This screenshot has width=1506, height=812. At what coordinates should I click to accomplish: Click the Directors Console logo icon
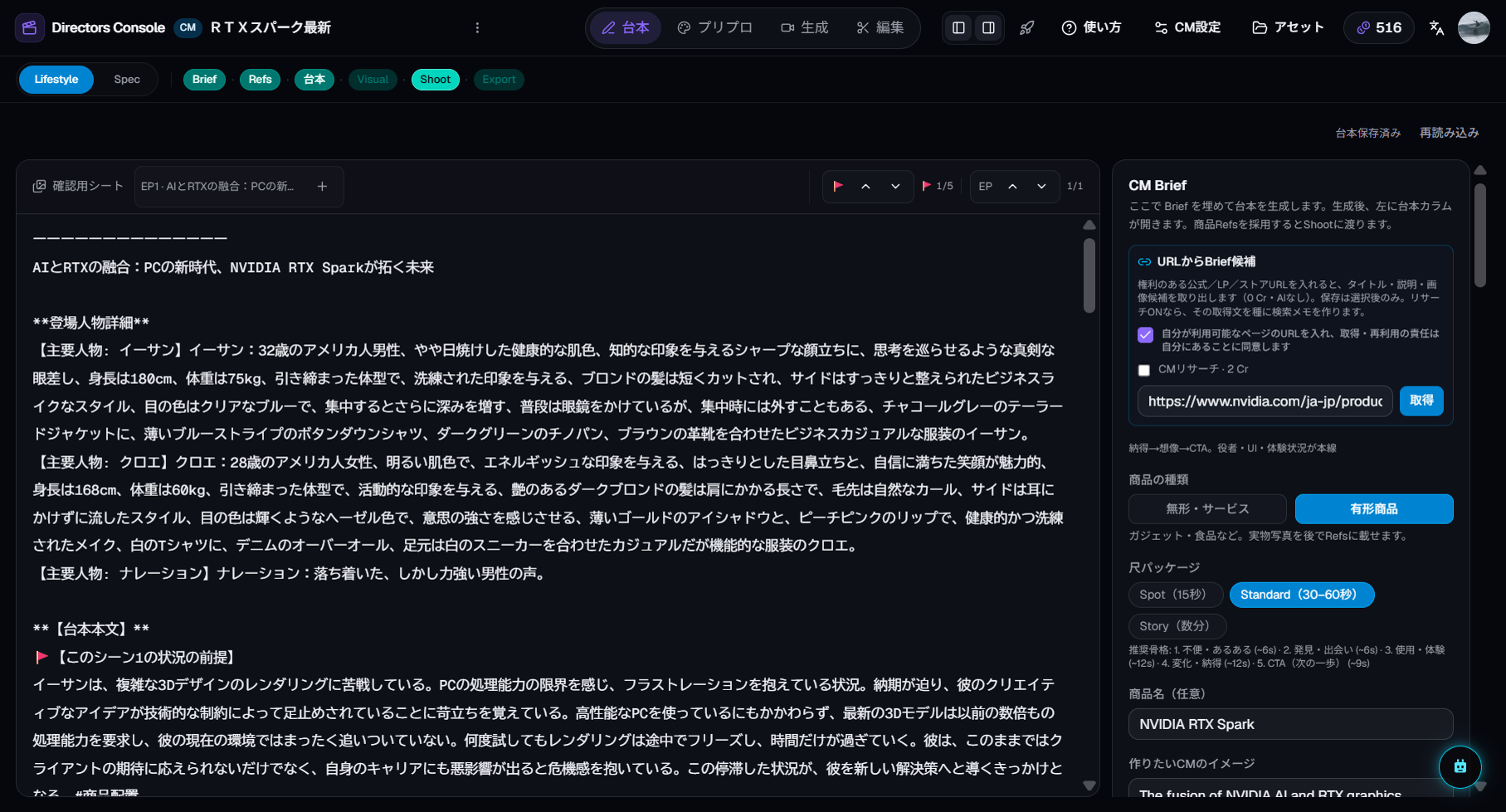30,27
